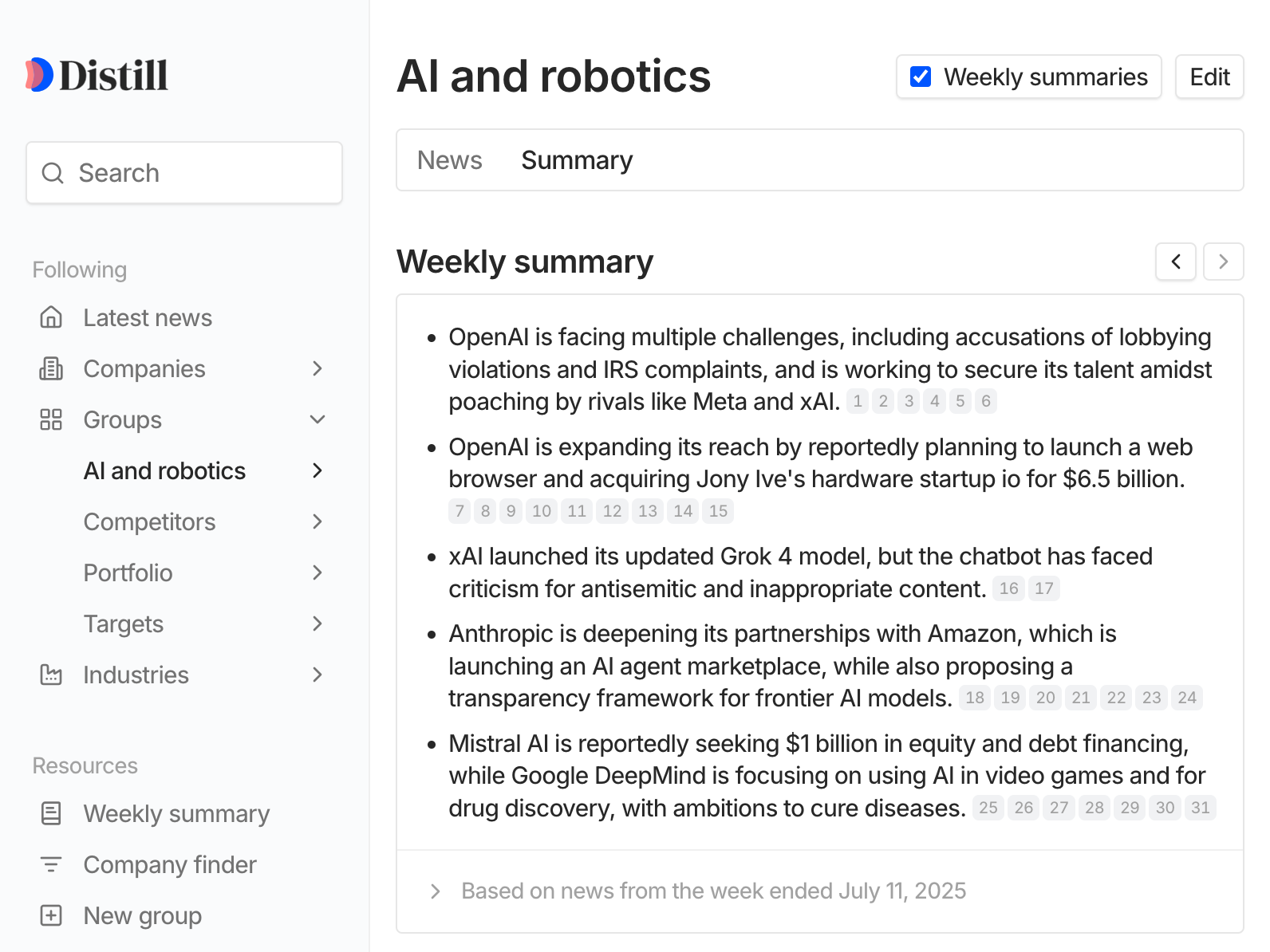Image resolution: width=1270 pixels, height=952 pixels.
Task: Click the Company finder filter icon
Action: pos(51,864)
